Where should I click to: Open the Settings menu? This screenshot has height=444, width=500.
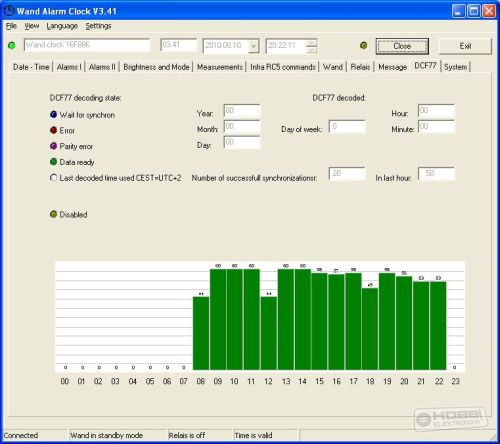(x=98, y=26)
